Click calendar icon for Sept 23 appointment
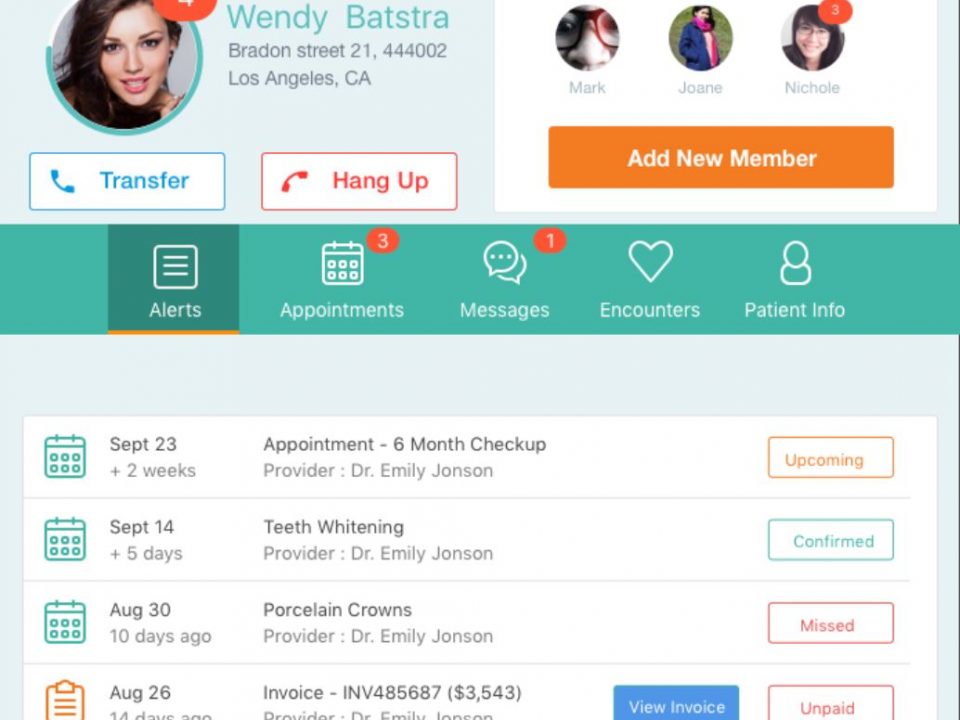The width and height of the screenshot is (960, 720). (x=65, y=457)
